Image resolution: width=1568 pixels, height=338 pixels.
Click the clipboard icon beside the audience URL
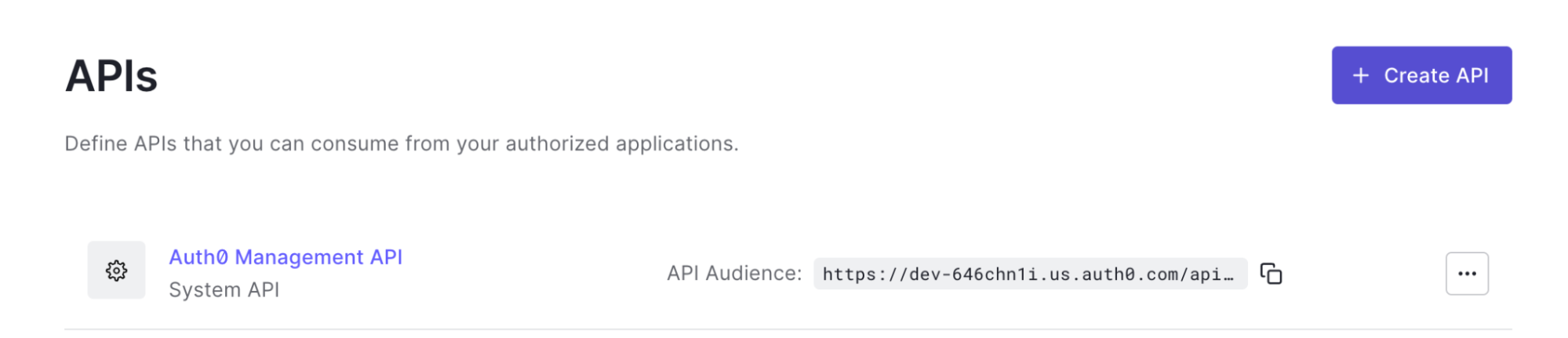[1271, 274]
